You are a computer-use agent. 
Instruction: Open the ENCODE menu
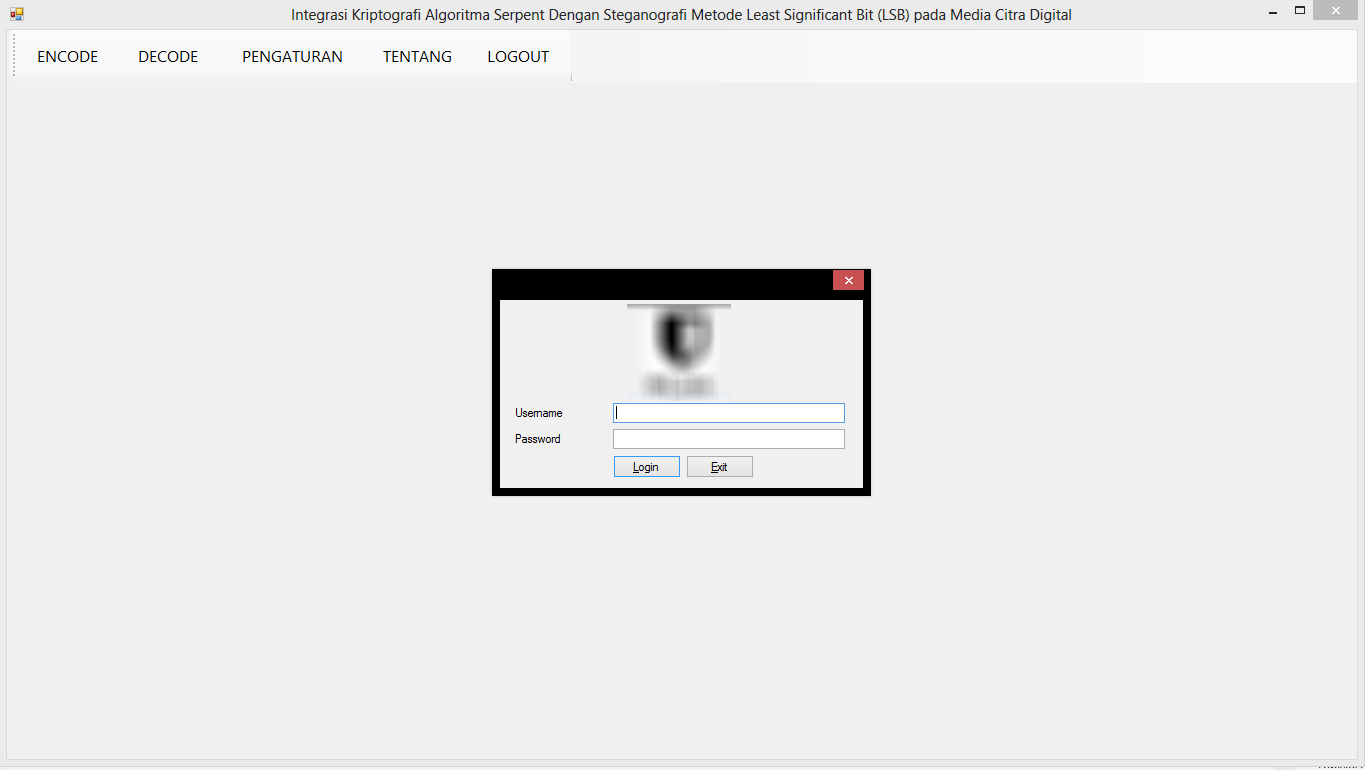click(68, 57)
